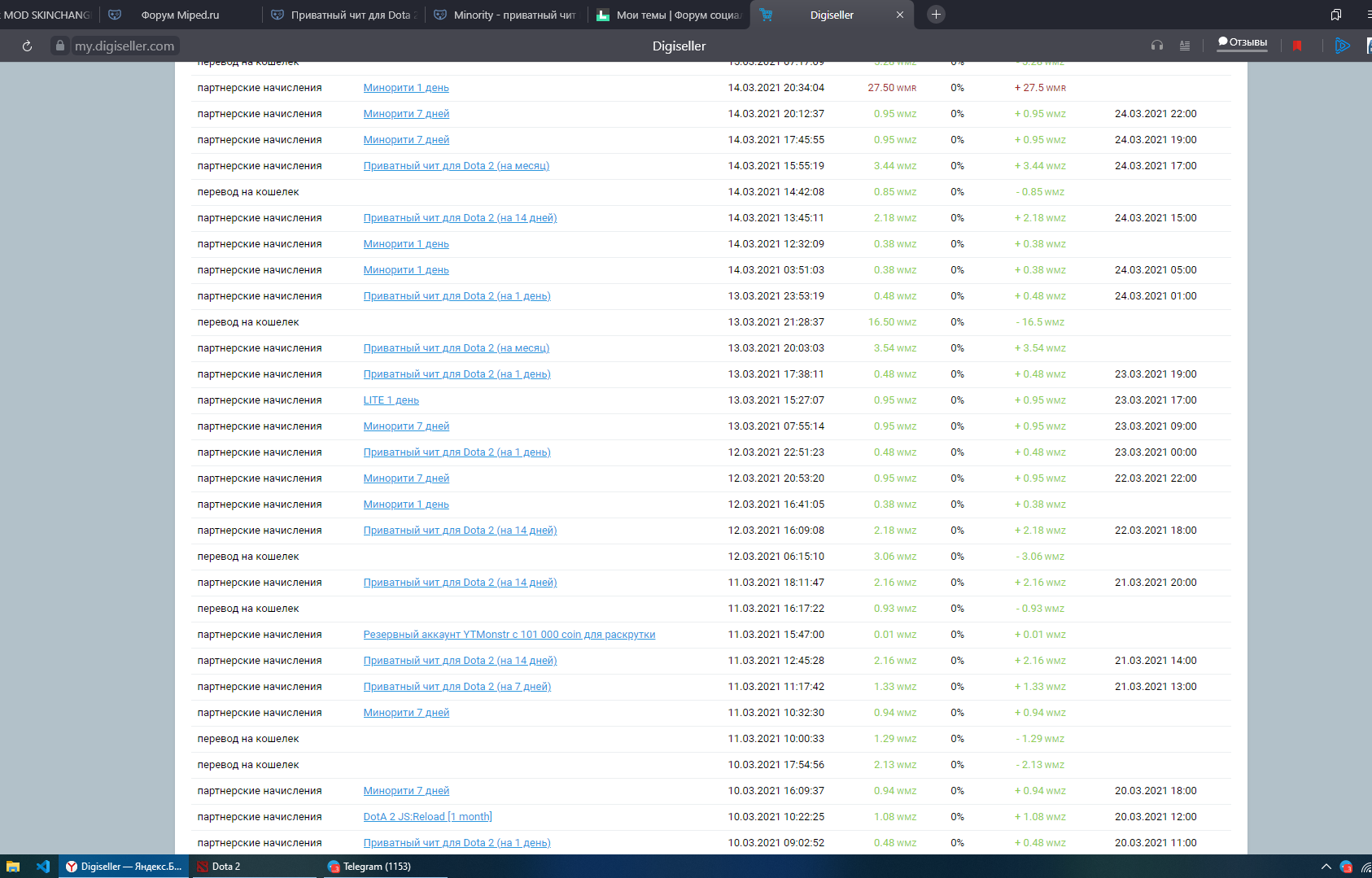Click перевод на кошелек row at 14:42:08
The height and width of the screenshot is (878, 1372).
(710, 192)
